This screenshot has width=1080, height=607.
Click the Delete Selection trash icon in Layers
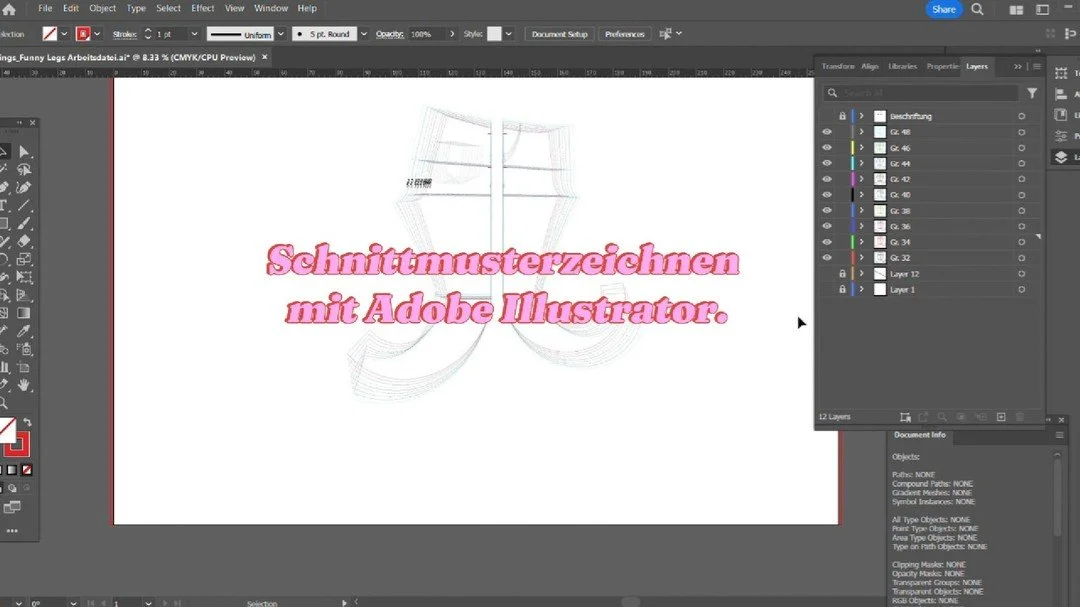click(x=1020, y=417)
